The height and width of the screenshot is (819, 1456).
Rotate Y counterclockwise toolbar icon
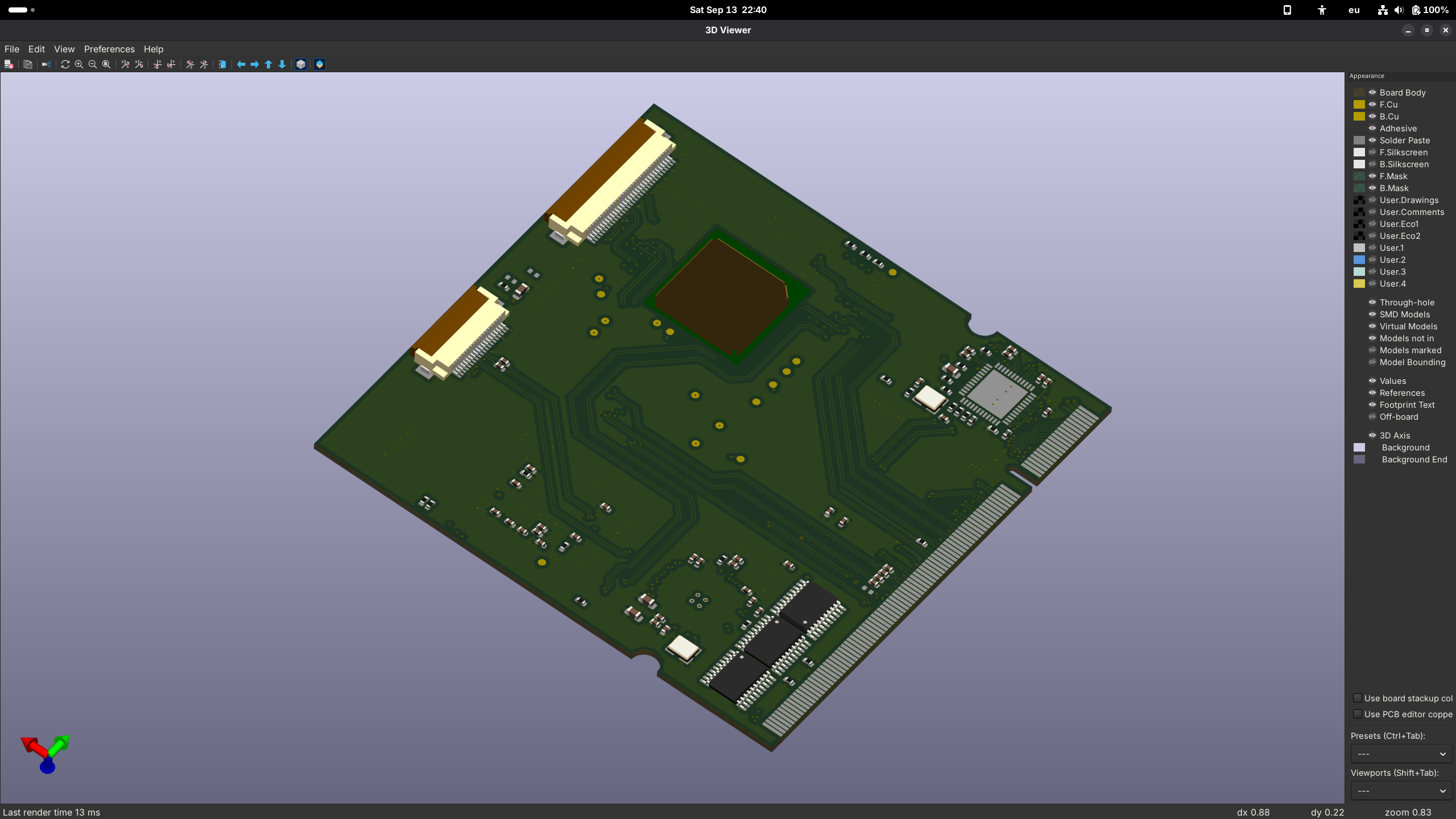171,64
